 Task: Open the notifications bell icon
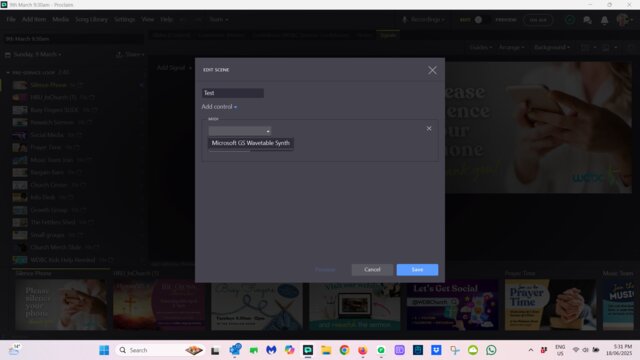point(604,20)
